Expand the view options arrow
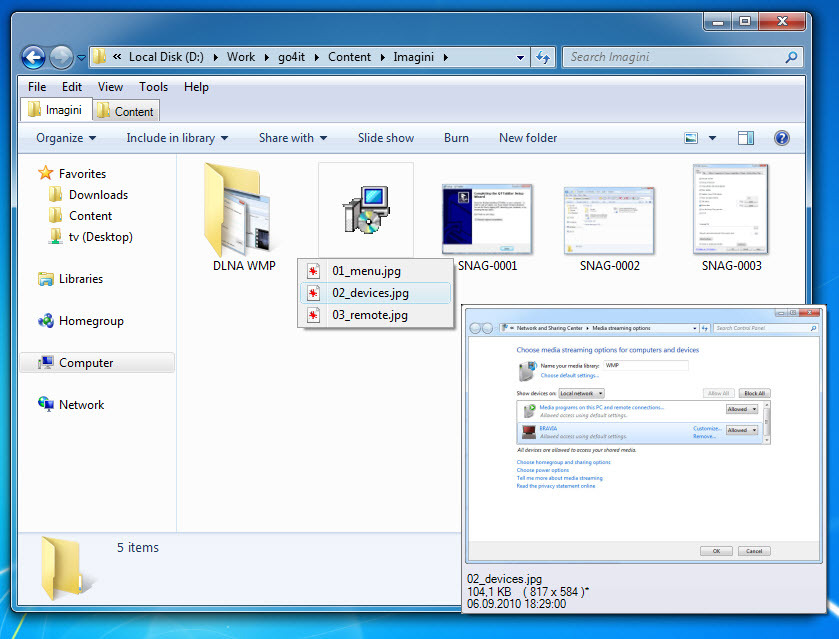Screen dimensions: 839x639 click(712, 138)
